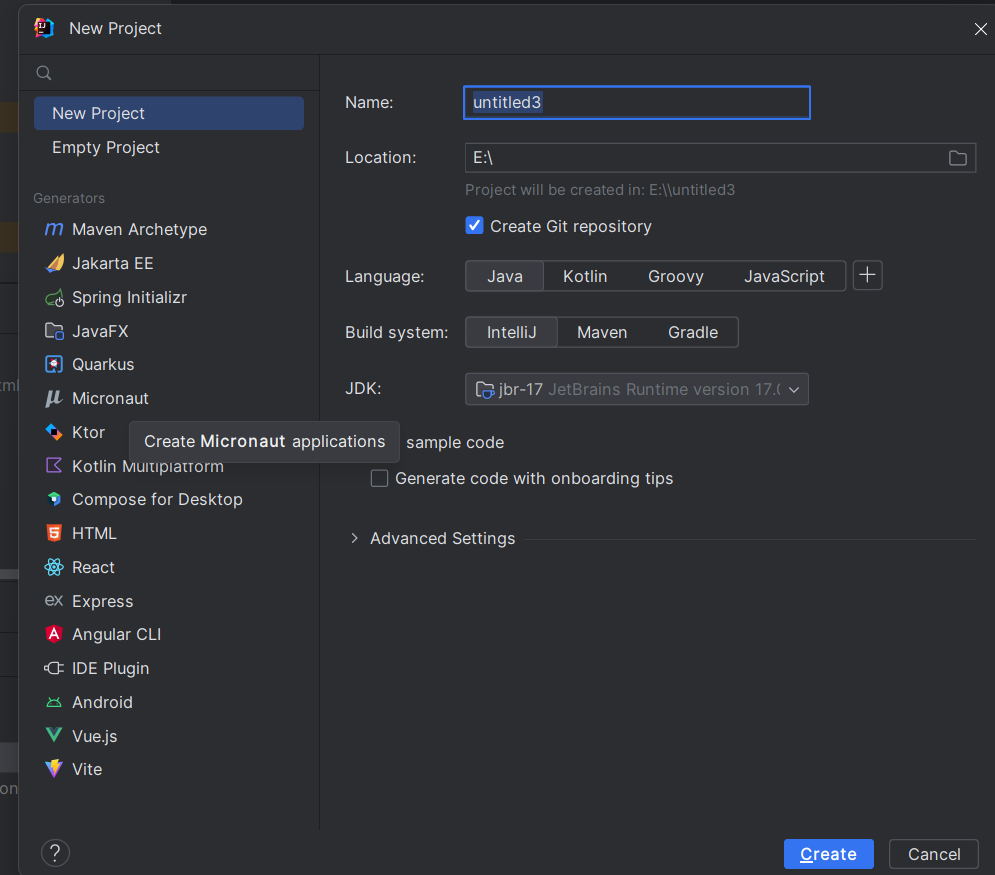The image size is (995, 875).
Task: Select Groovy as the language
Action: point(676,276)
